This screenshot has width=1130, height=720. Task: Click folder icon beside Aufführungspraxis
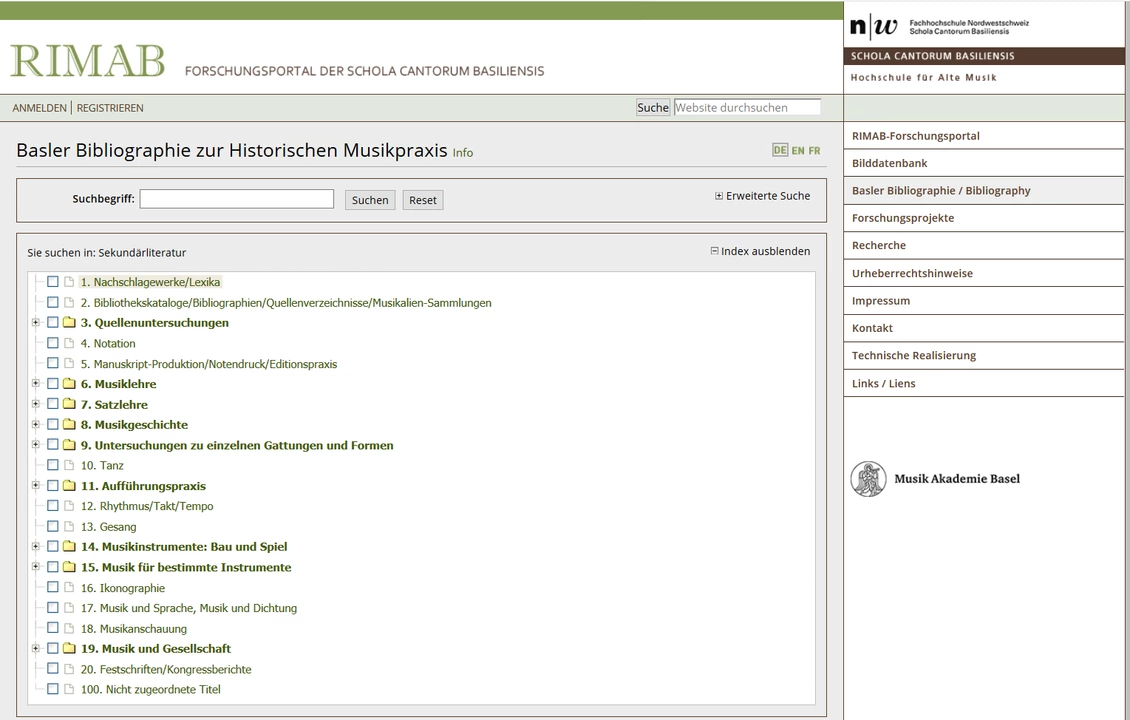click(69, 486)
